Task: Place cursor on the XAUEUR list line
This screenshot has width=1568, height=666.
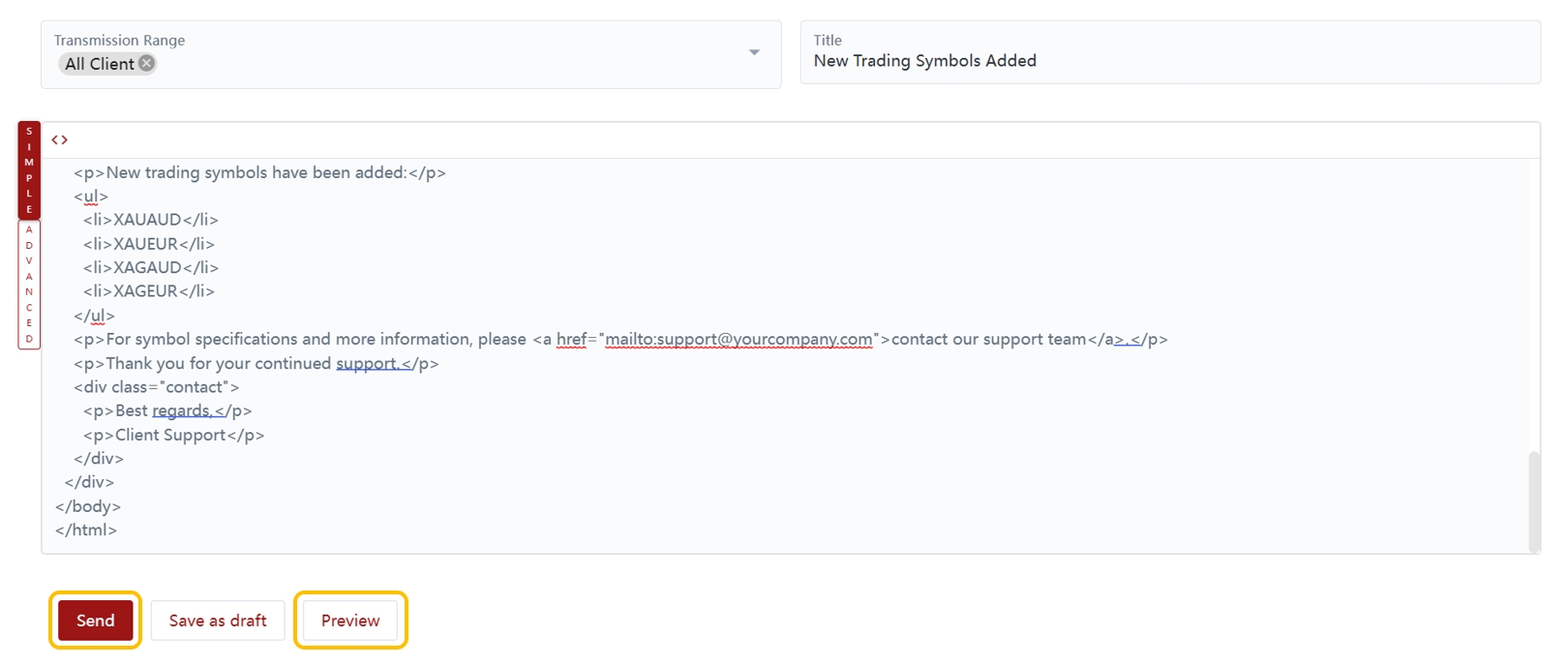Action: click(x=148, y=244)
